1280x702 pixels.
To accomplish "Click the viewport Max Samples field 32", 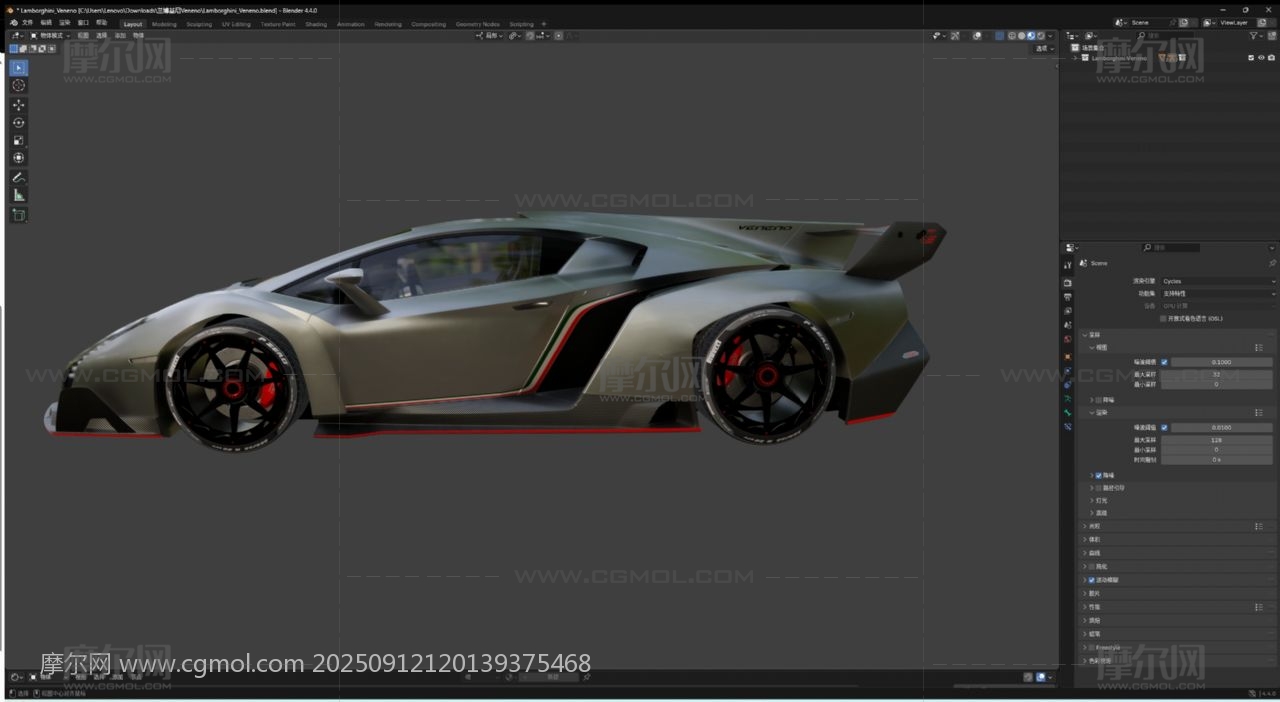I will point(1217,374).
